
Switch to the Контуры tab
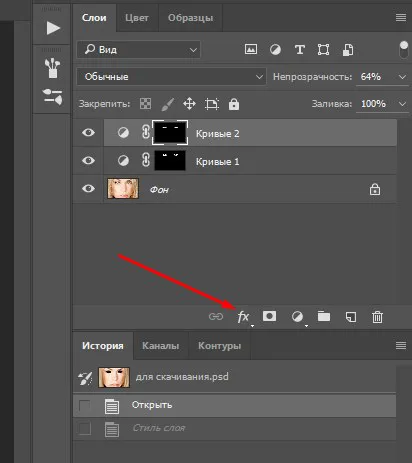pyautogui.click(x=219, y=346)
